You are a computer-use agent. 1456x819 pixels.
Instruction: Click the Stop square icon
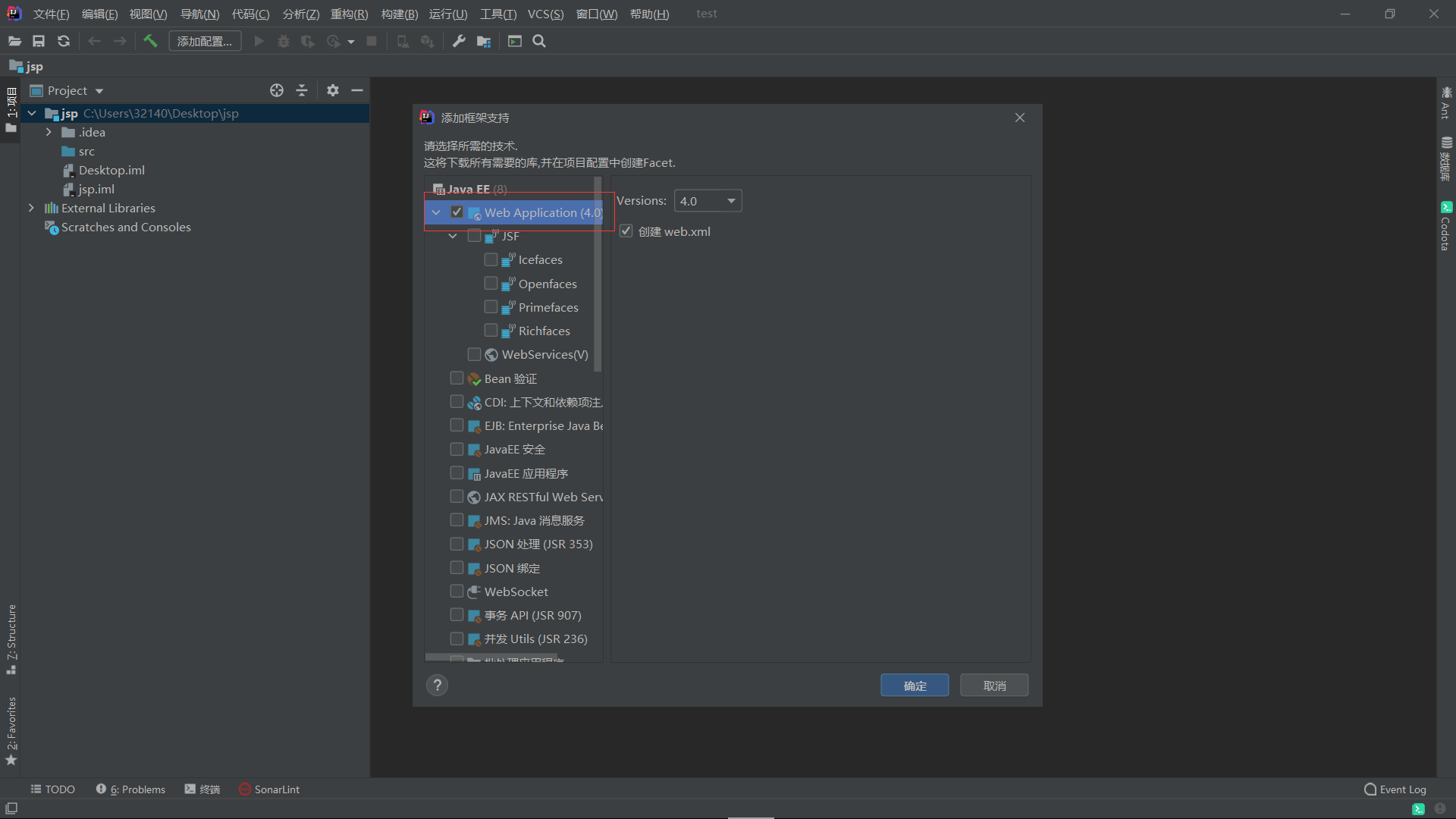372,41
